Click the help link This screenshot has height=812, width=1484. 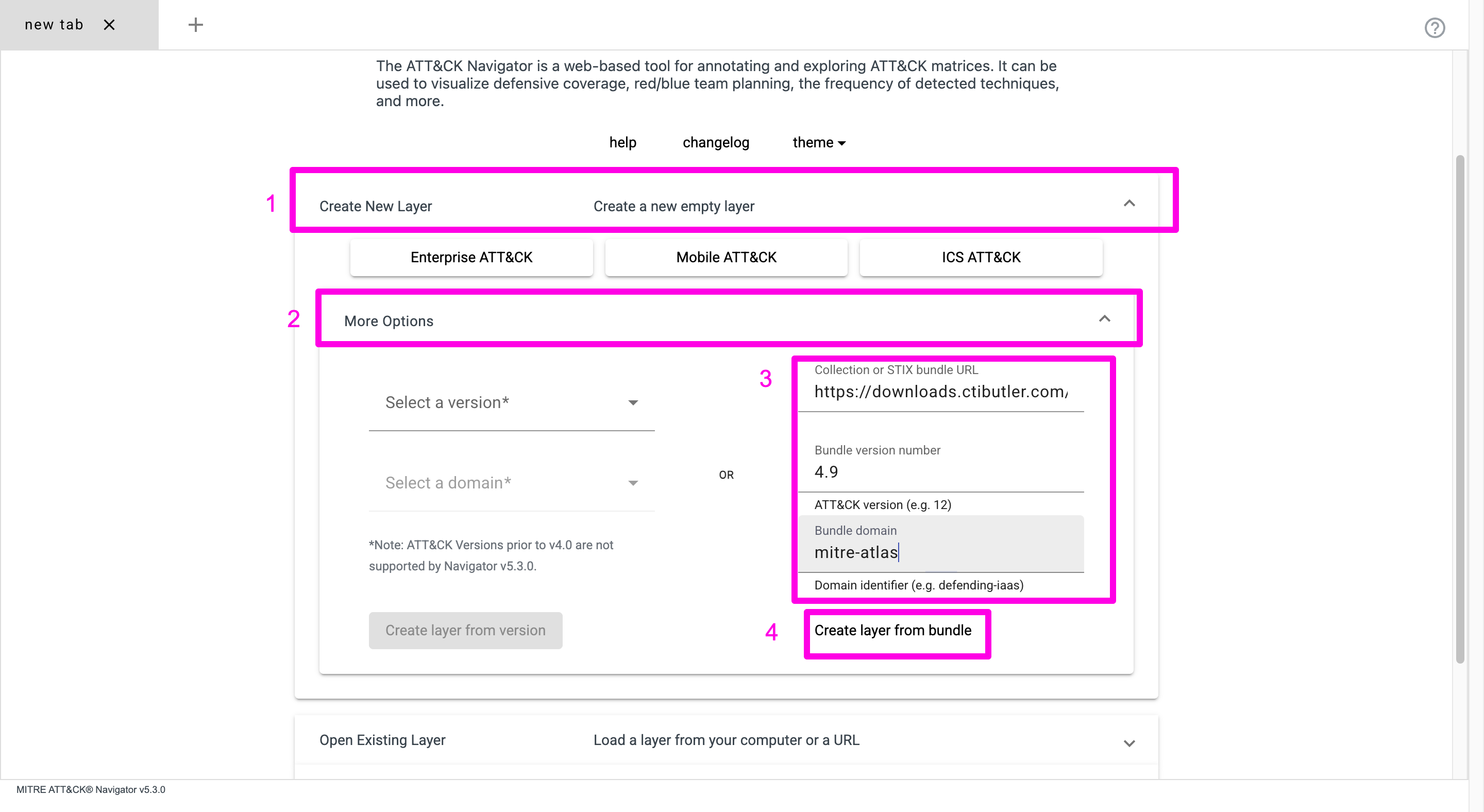(622, 142)
